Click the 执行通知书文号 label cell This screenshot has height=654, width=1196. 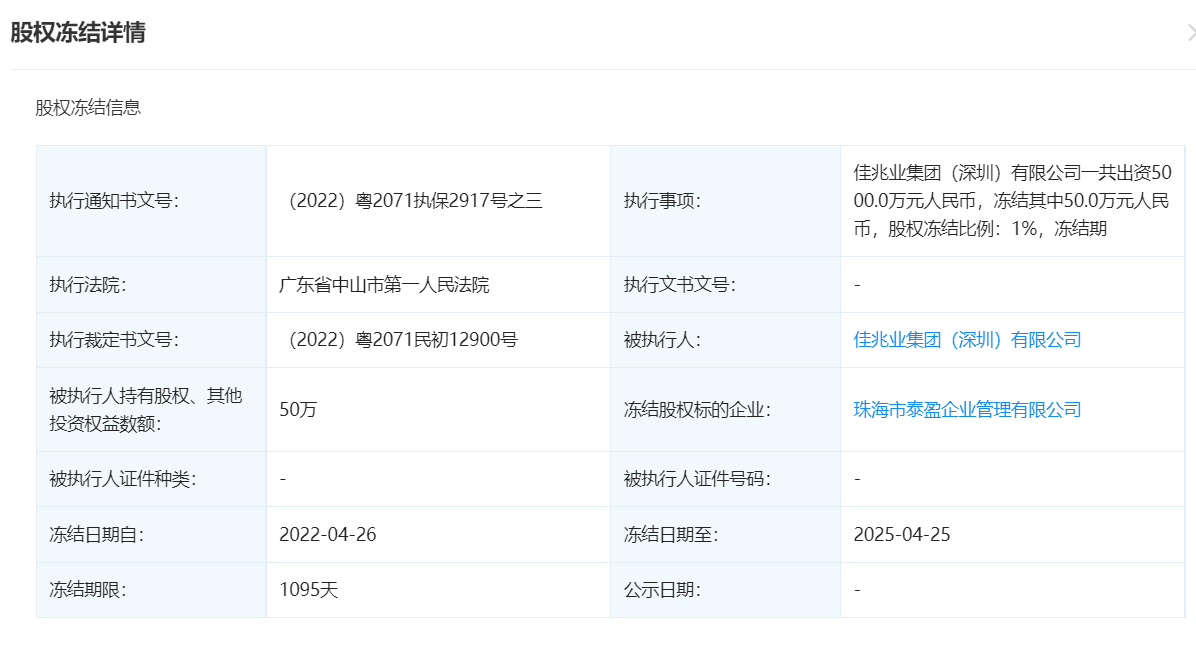click(114, 201)
